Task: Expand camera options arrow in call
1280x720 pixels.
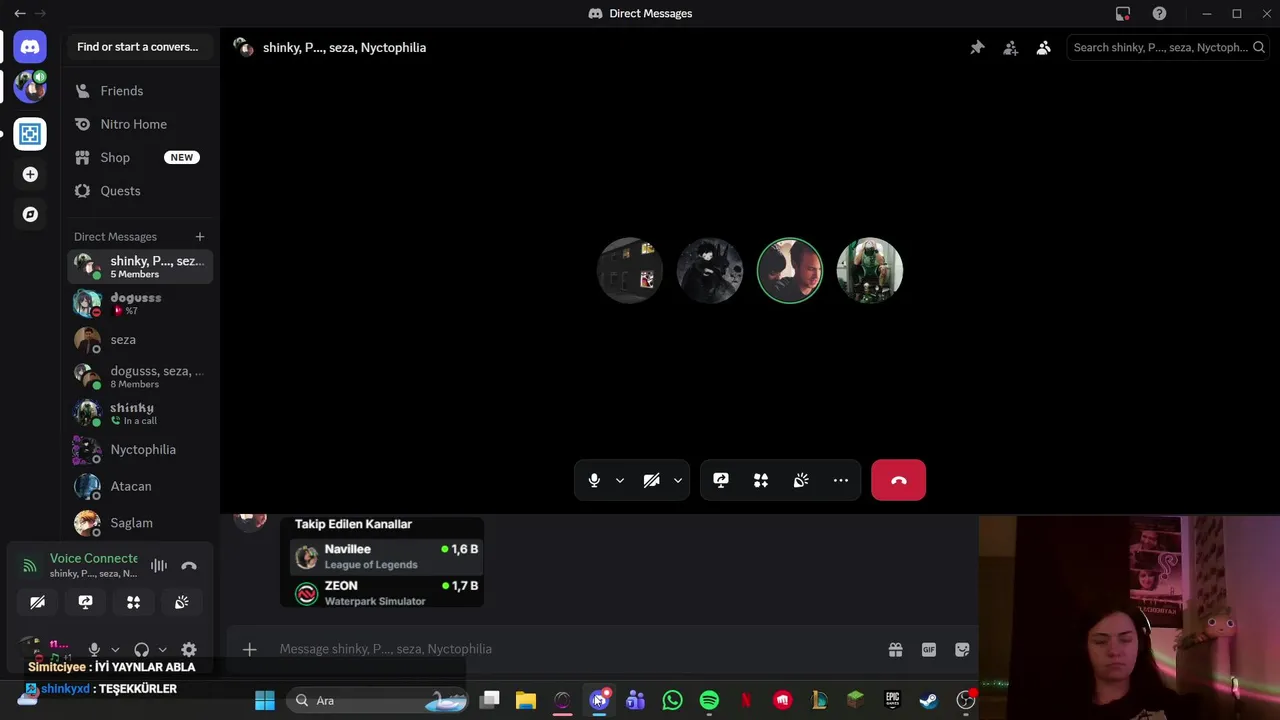Action: tap(677, 480)
